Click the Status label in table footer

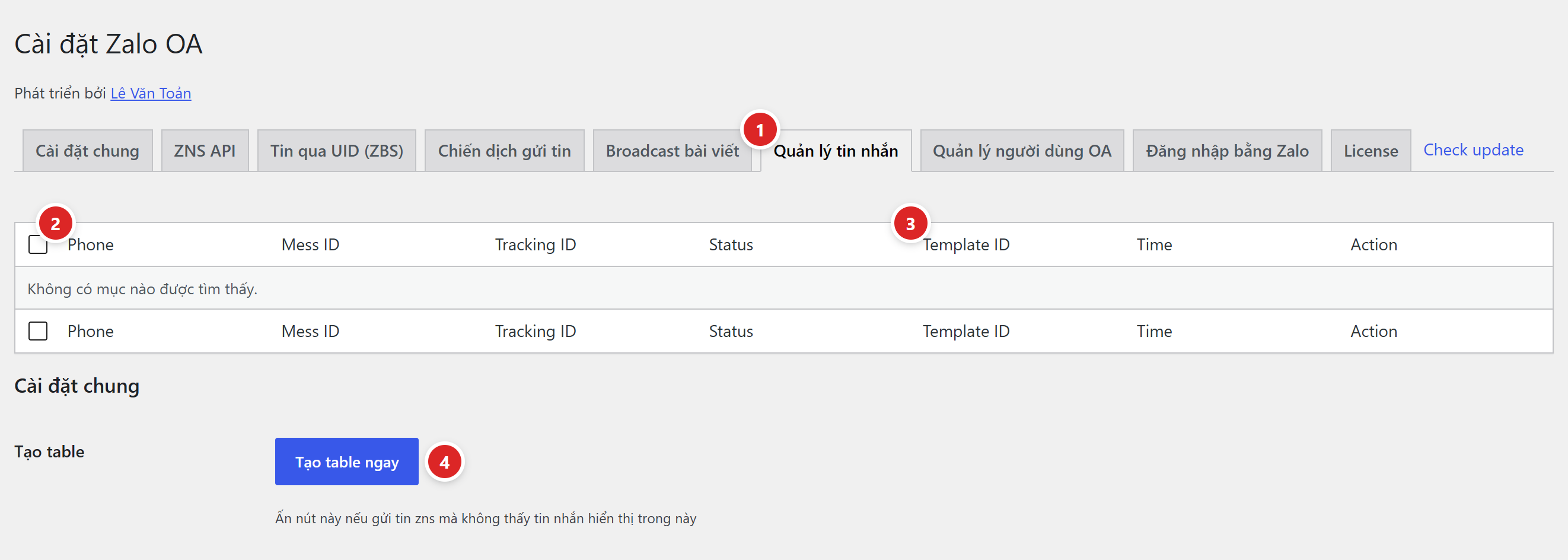(731, 331)
